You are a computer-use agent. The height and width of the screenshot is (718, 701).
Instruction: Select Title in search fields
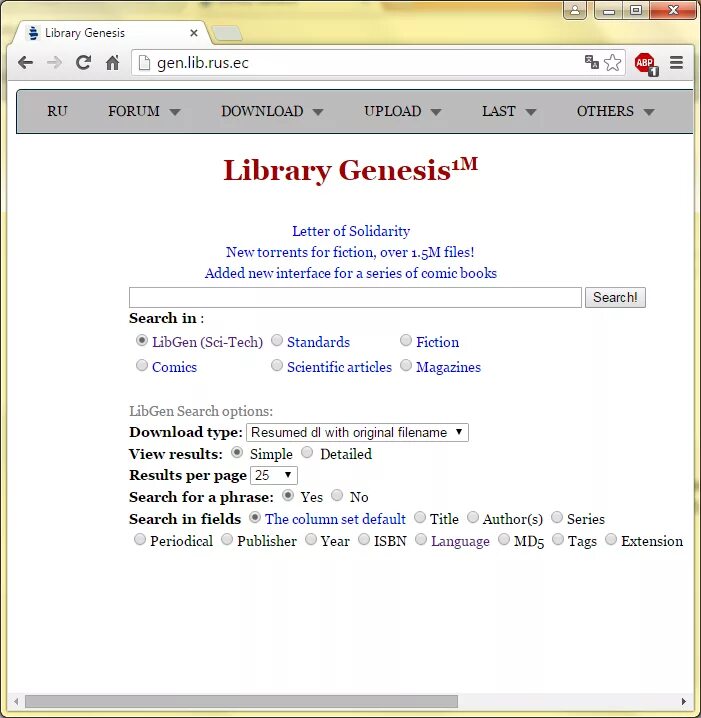(419, 517)
